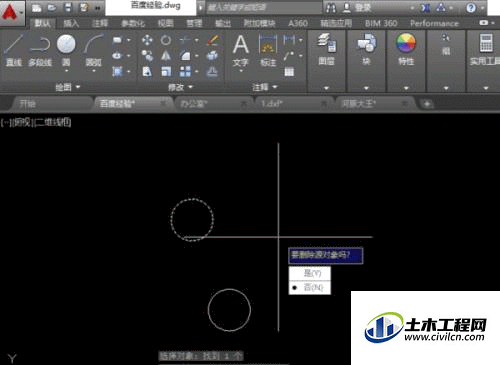Viewport: 500px width, 365px height.
Task: Click the Text (文字) tool
Action: coord(241,50)
